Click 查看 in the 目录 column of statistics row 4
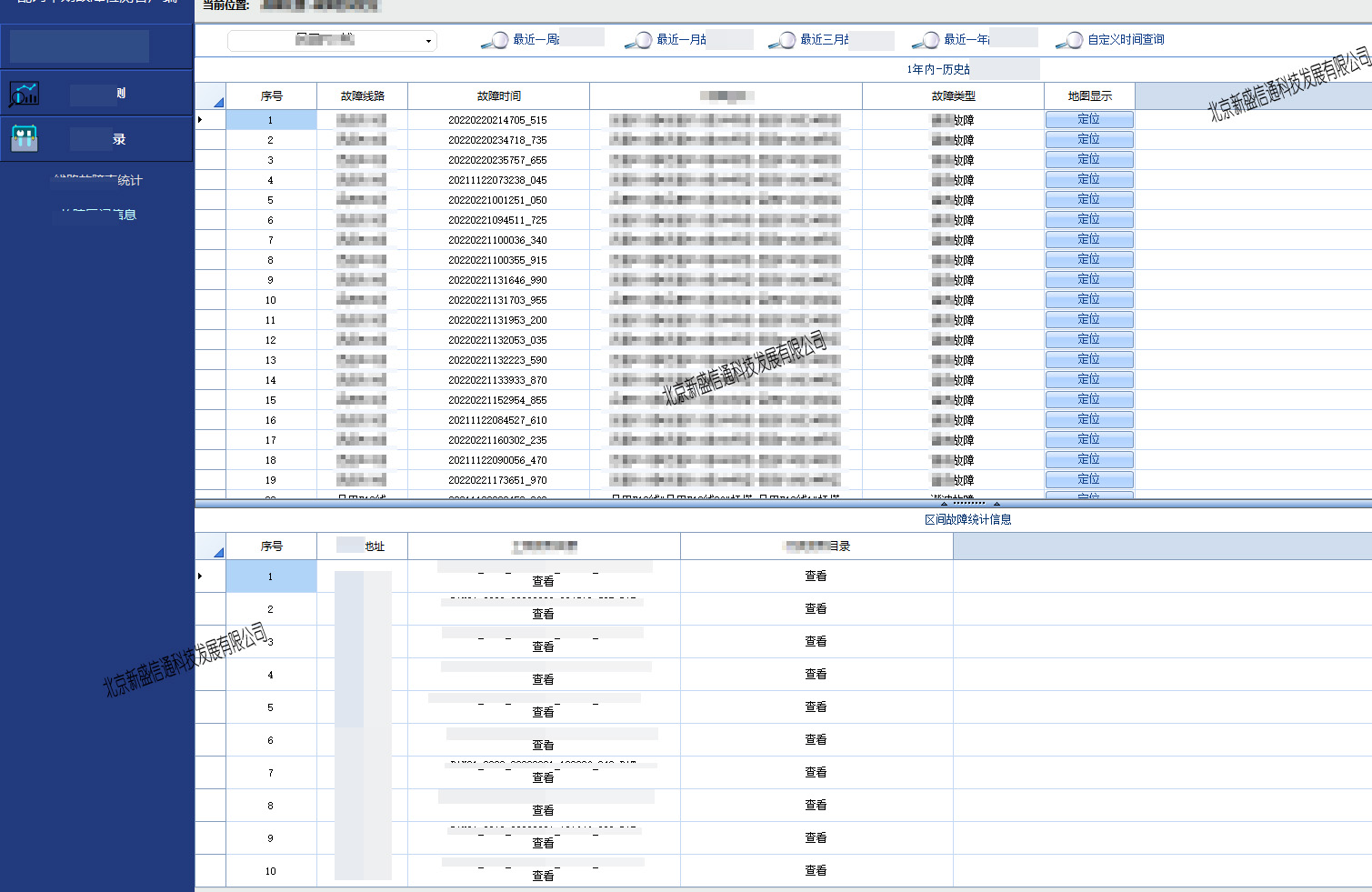Viewport: 1372px width, 892px height. (816, 674)
